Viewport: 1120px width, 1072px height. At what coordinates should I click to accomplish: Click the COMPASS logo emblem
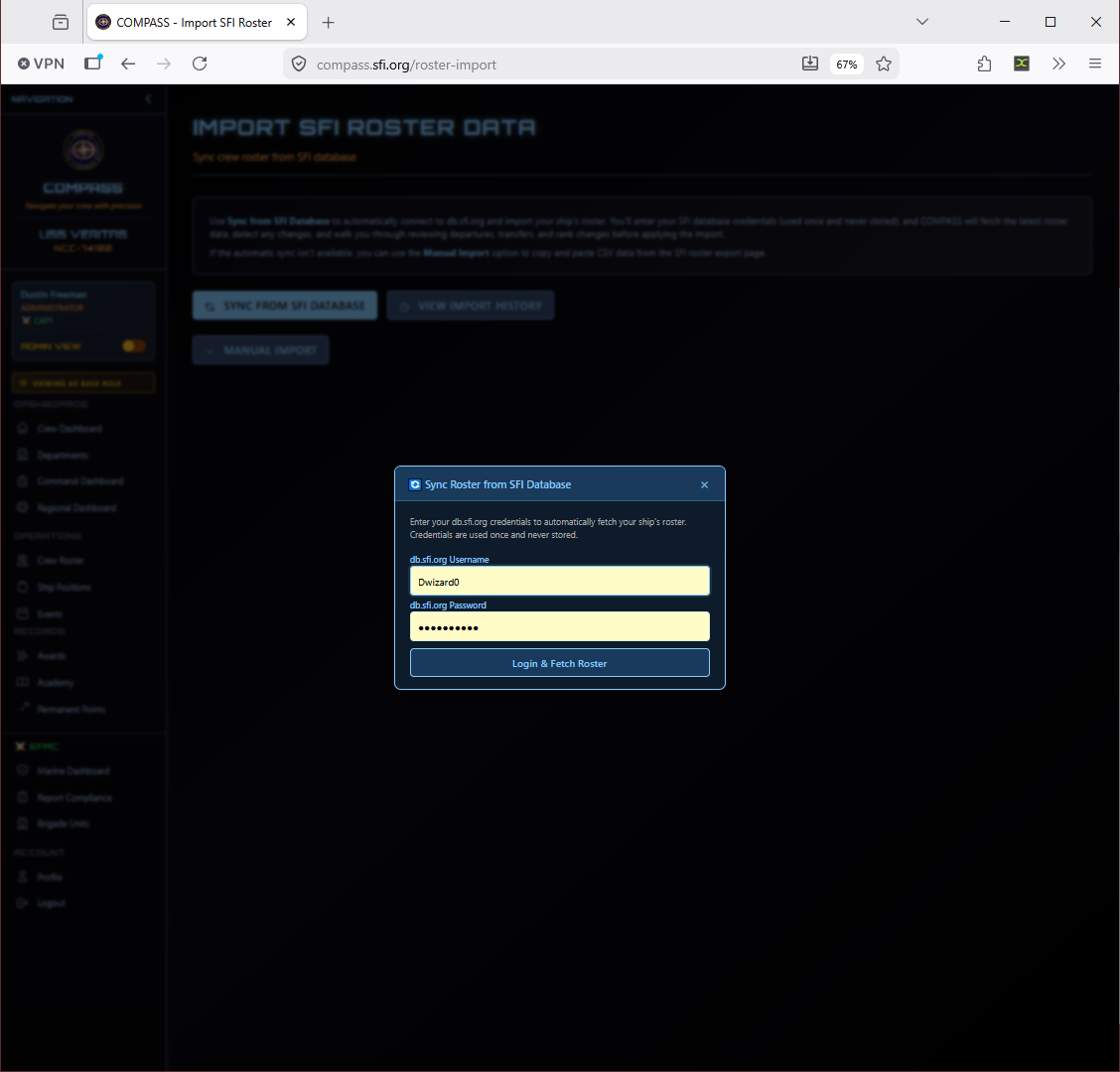point(83,149)
